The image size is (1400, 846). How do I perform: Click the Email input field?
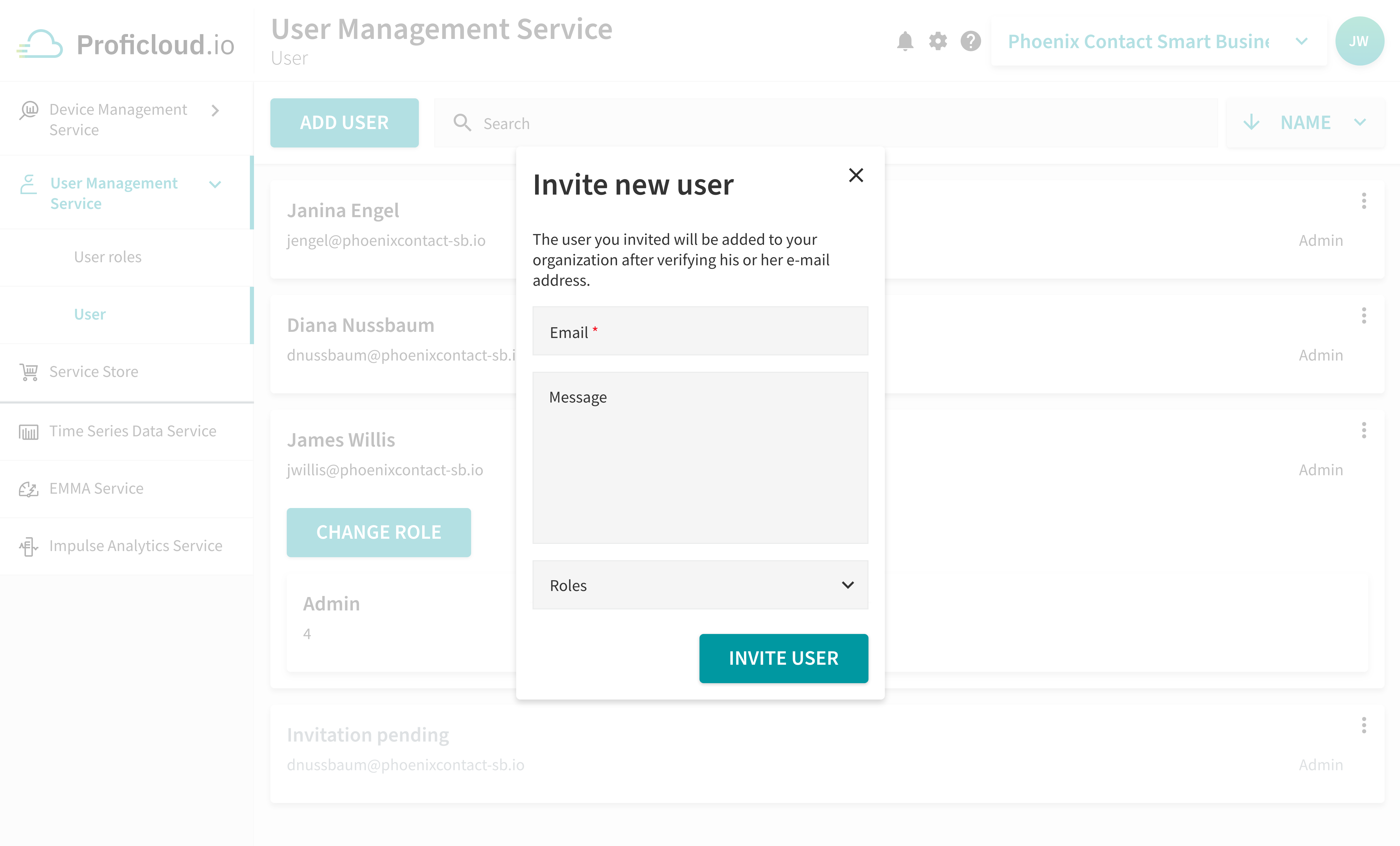[x=700, y=331]
